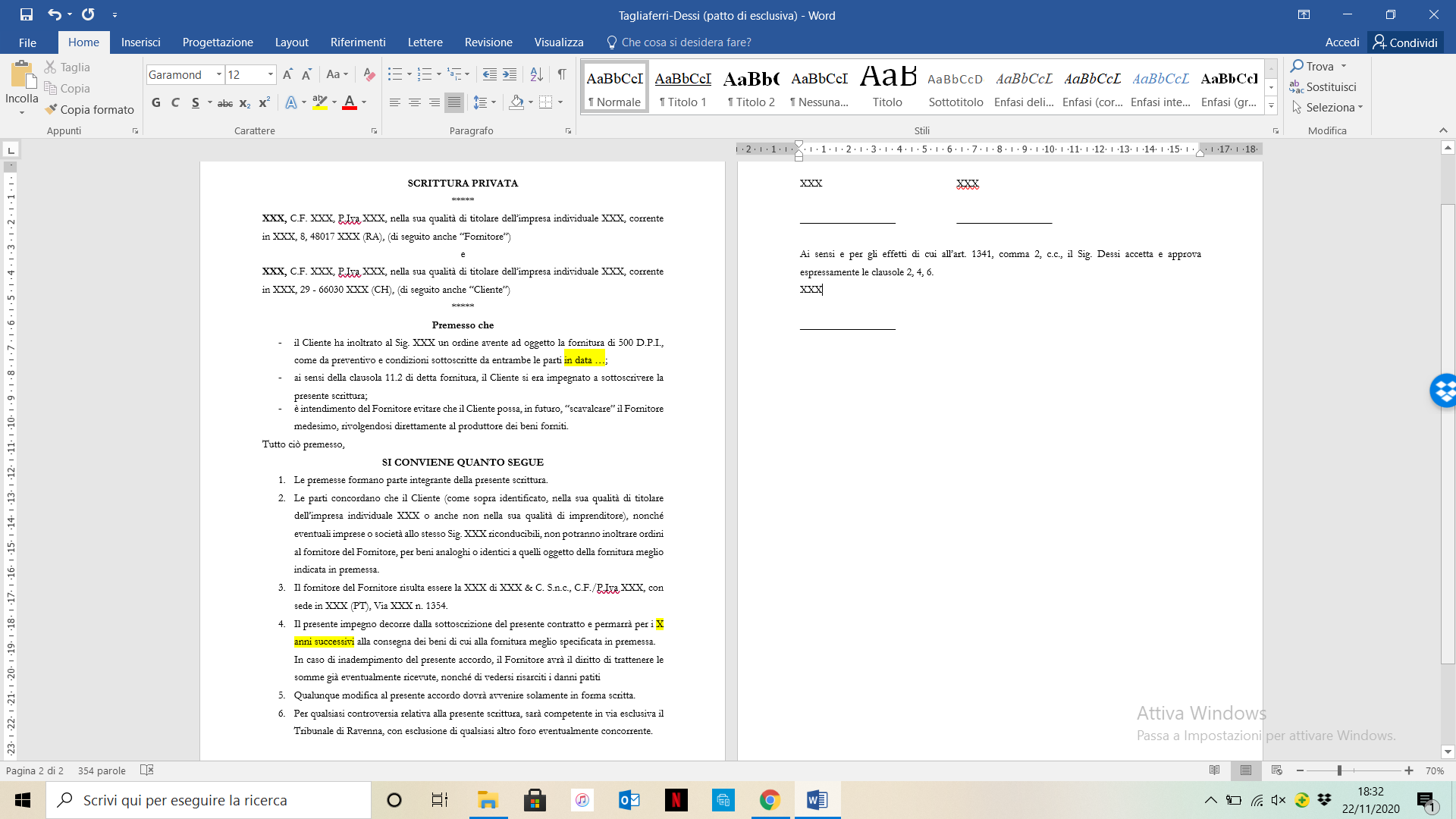Toggle show paragraph marks
This screenshot has width=1456, height=819.
562,74
